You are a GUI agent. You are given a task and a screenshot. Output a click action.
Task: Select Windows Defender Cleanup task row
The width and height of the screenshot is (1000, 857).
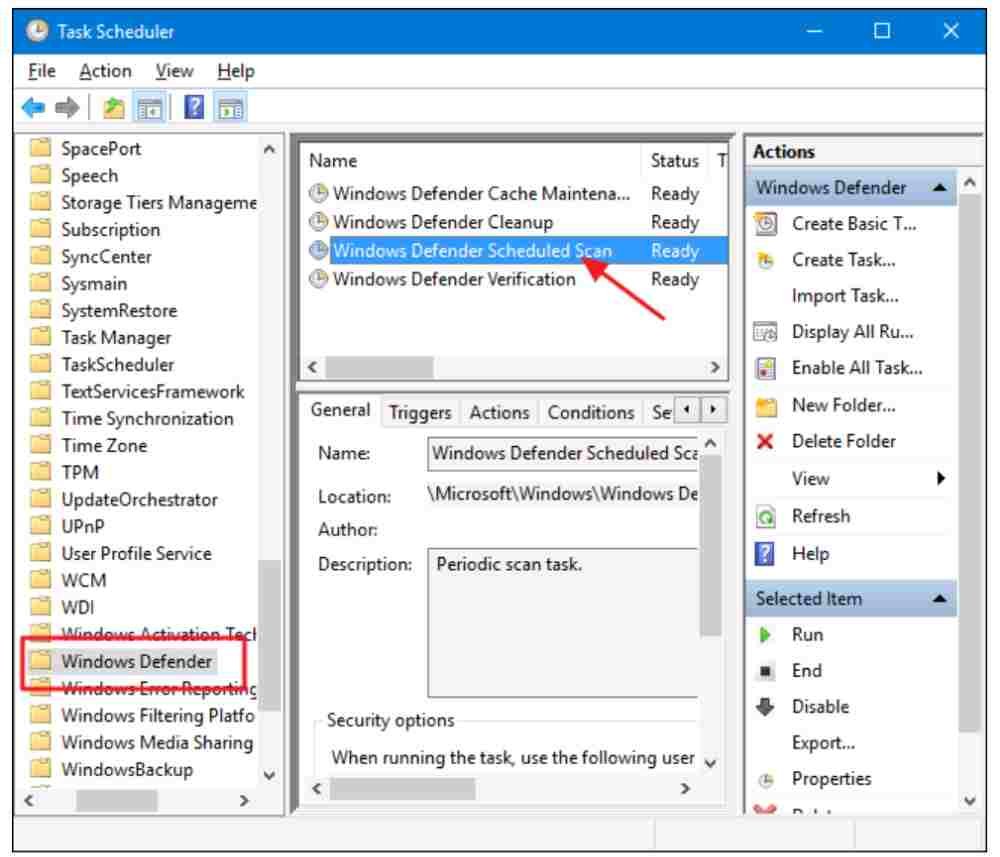point(517,222)
